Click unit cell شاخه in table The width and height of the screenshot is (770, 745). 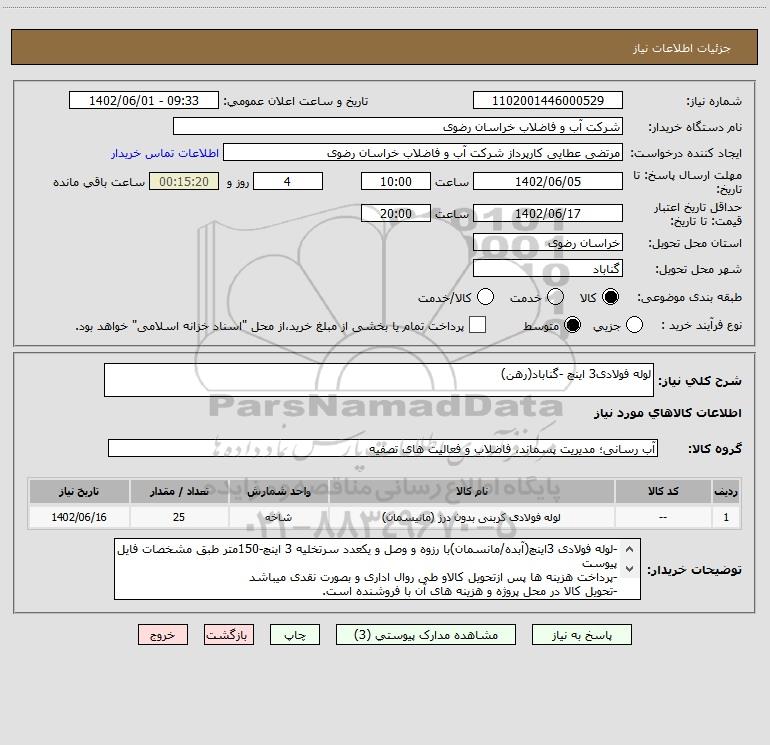coord(279,517)
